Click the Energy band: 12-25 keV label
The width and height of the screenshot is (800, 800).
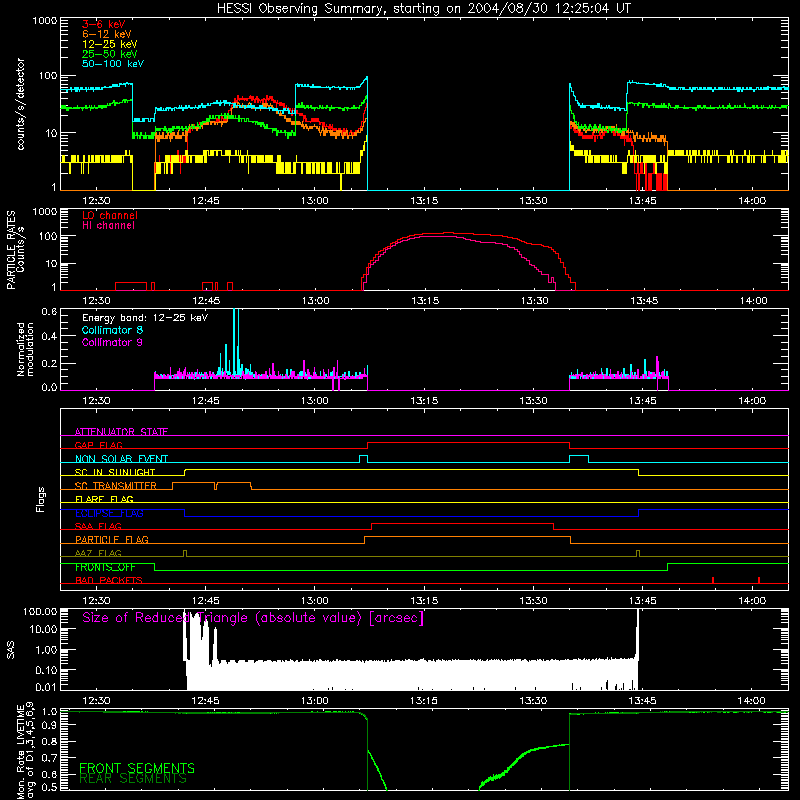pyautogui.click(x=145, y=318)
